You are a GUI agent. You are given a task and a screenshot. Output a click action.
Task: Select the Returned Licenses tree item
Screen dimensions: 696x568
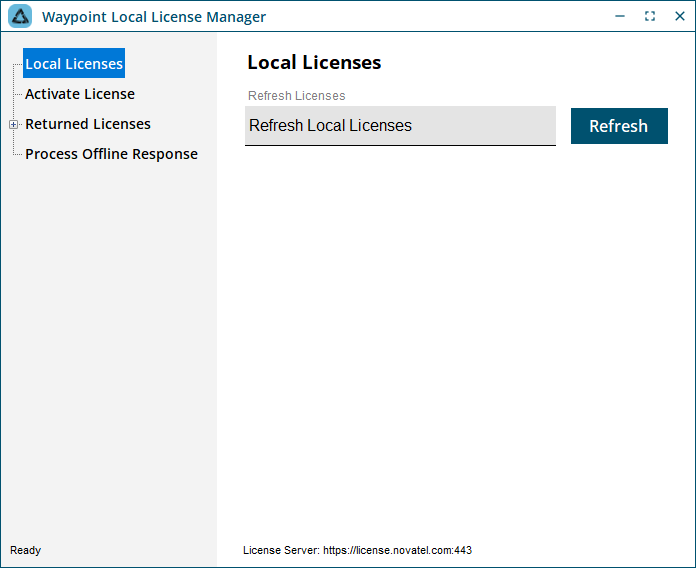88,124
